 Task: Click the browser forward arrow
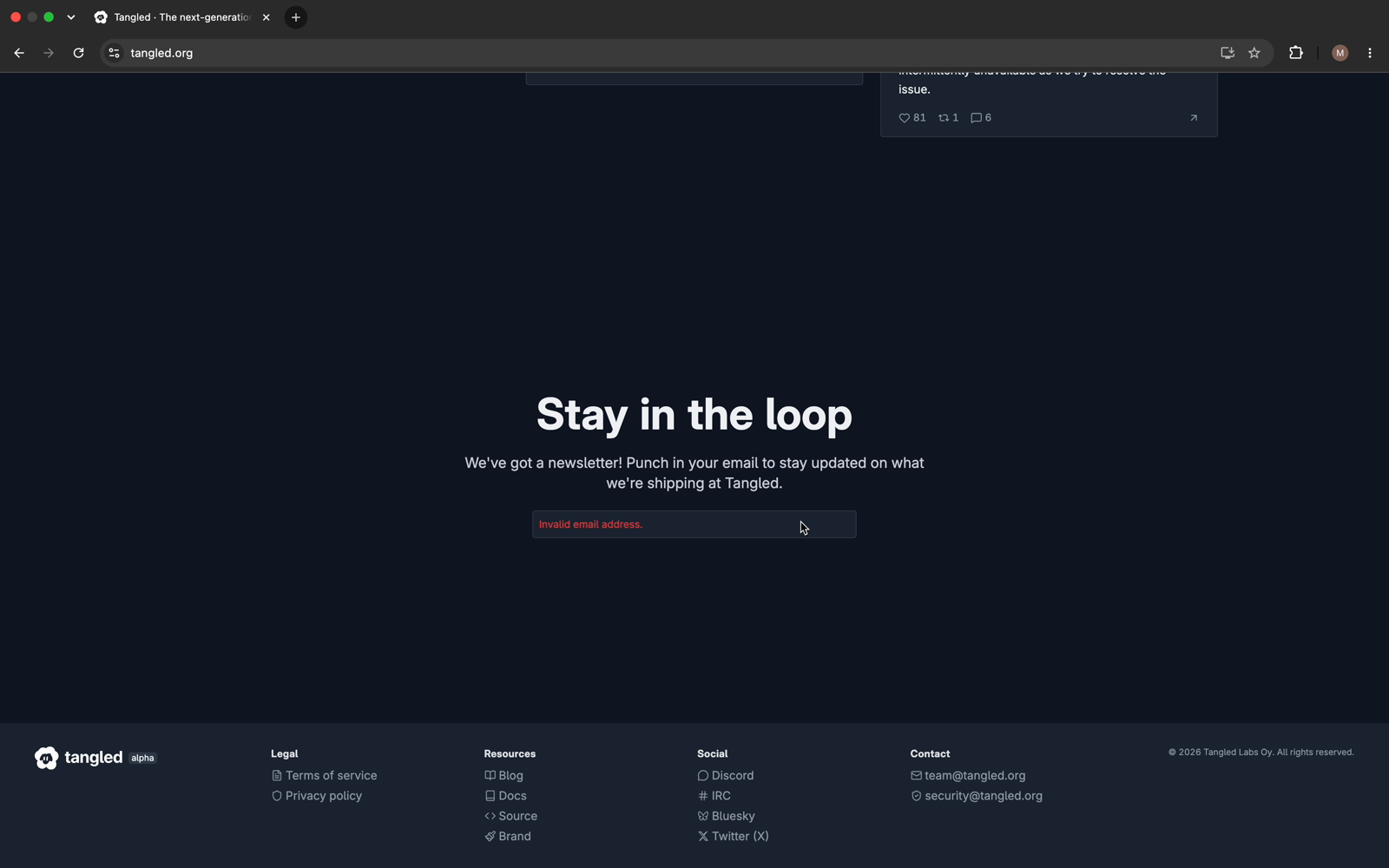(49, 53)
